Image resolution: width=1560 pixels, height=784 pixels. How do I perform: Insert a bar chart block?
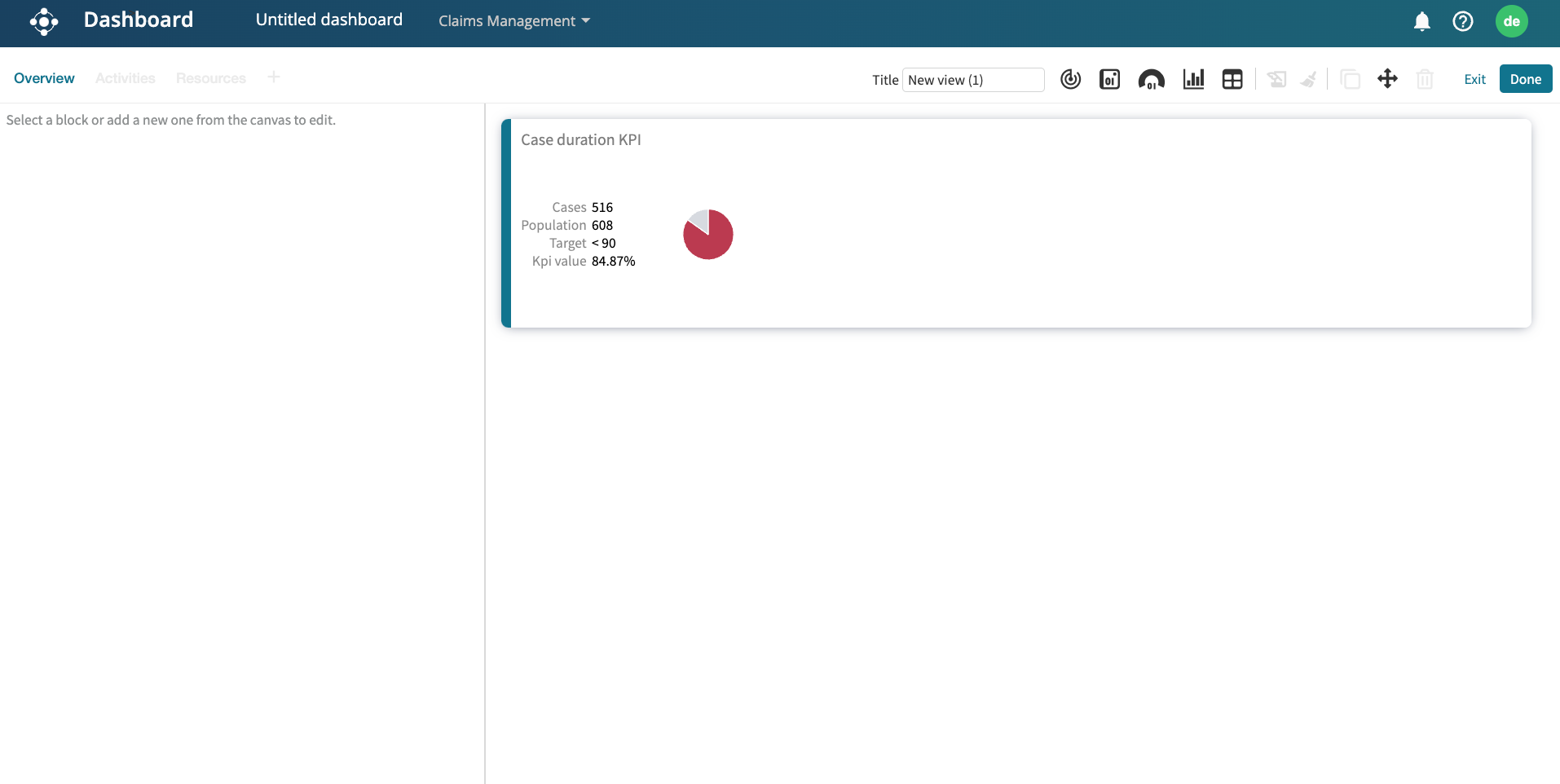coord(1193,79)
